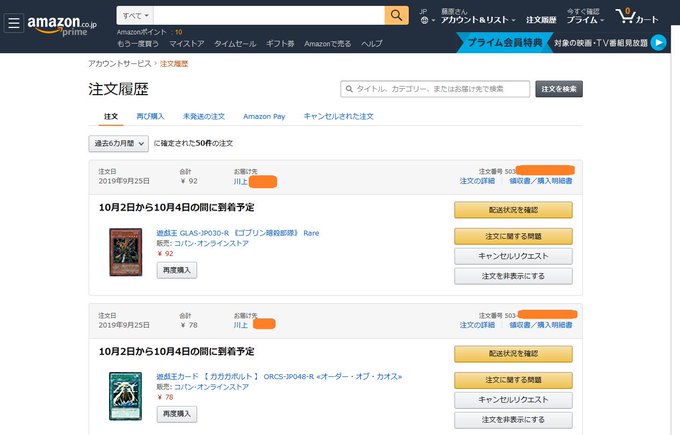Viewport: 680px width, 435px height.
Task: Click the ガガガボルト card thumbnail
Action: (x=125, y=396)
